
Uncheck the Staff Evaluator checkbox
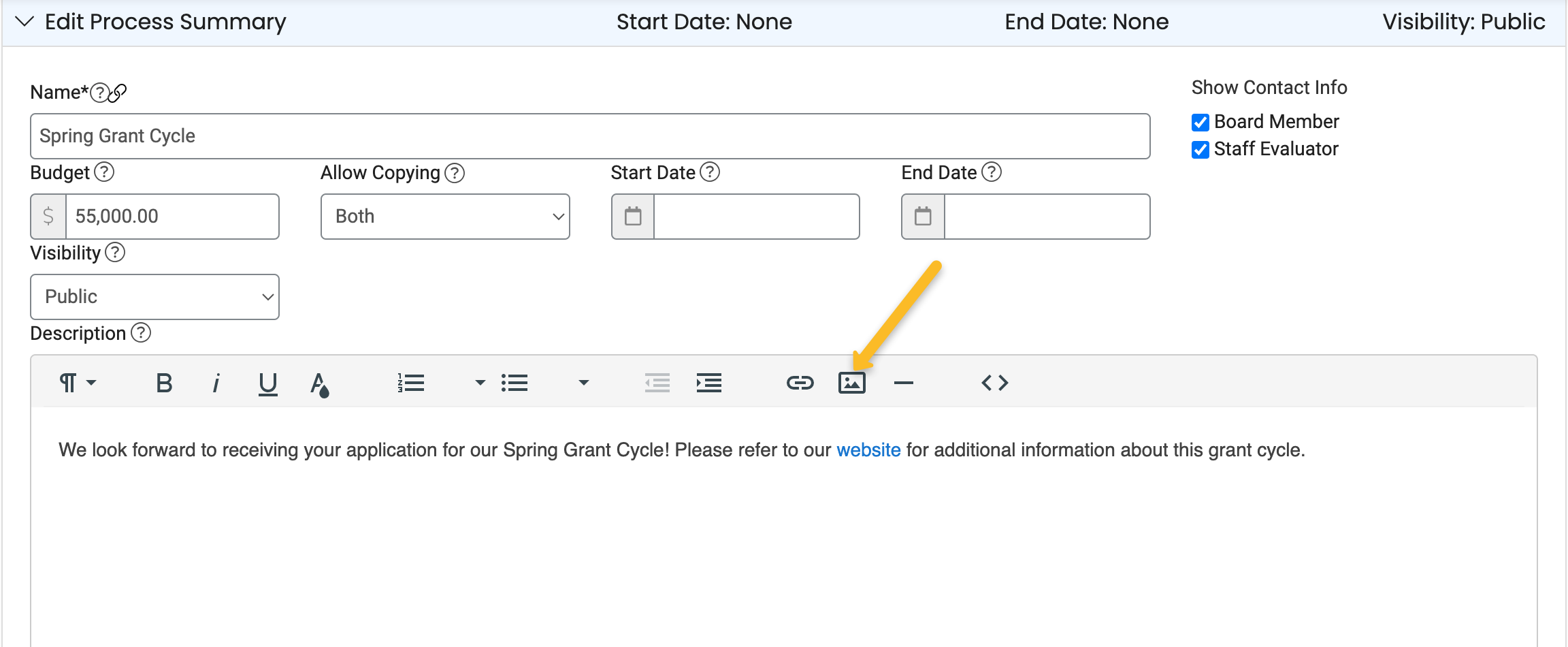(x=1200, y=149)
